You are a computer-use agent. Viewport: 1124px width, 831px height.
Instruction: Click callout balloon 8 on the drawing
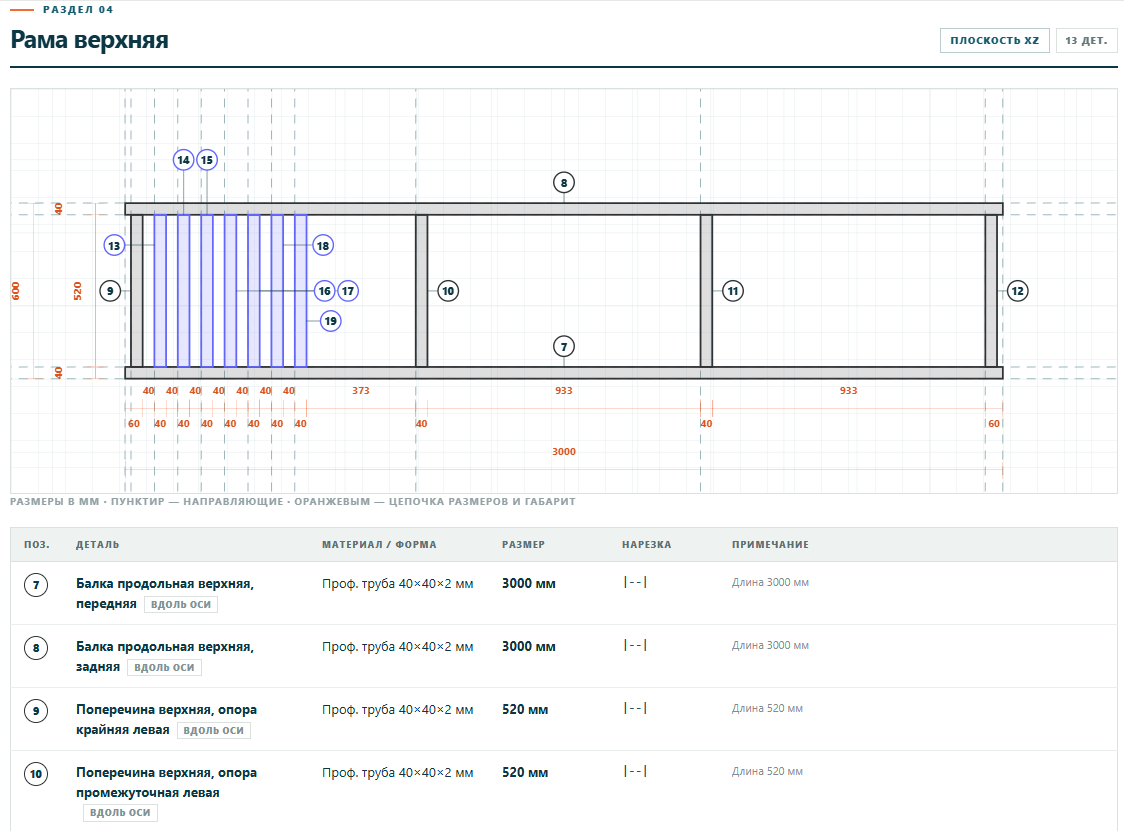(564, 183)
